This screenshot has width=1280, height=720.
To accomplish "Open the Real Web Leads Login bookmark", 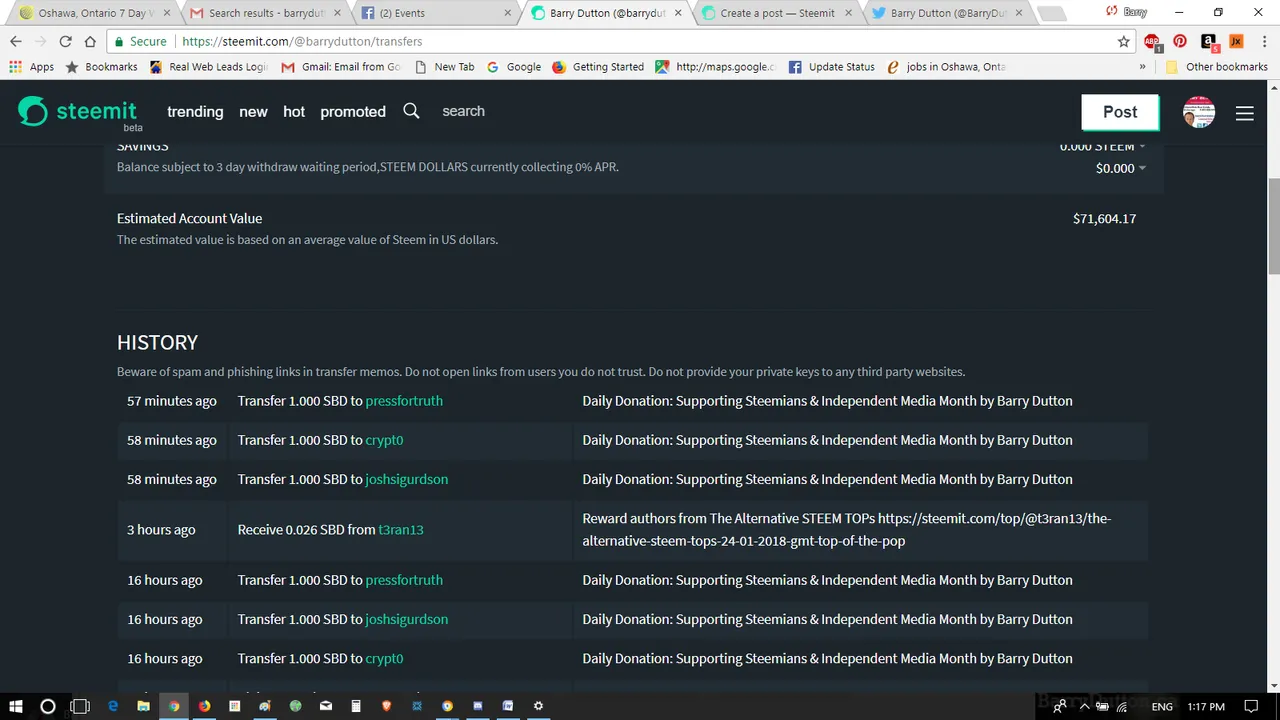I will coord(208,67).
